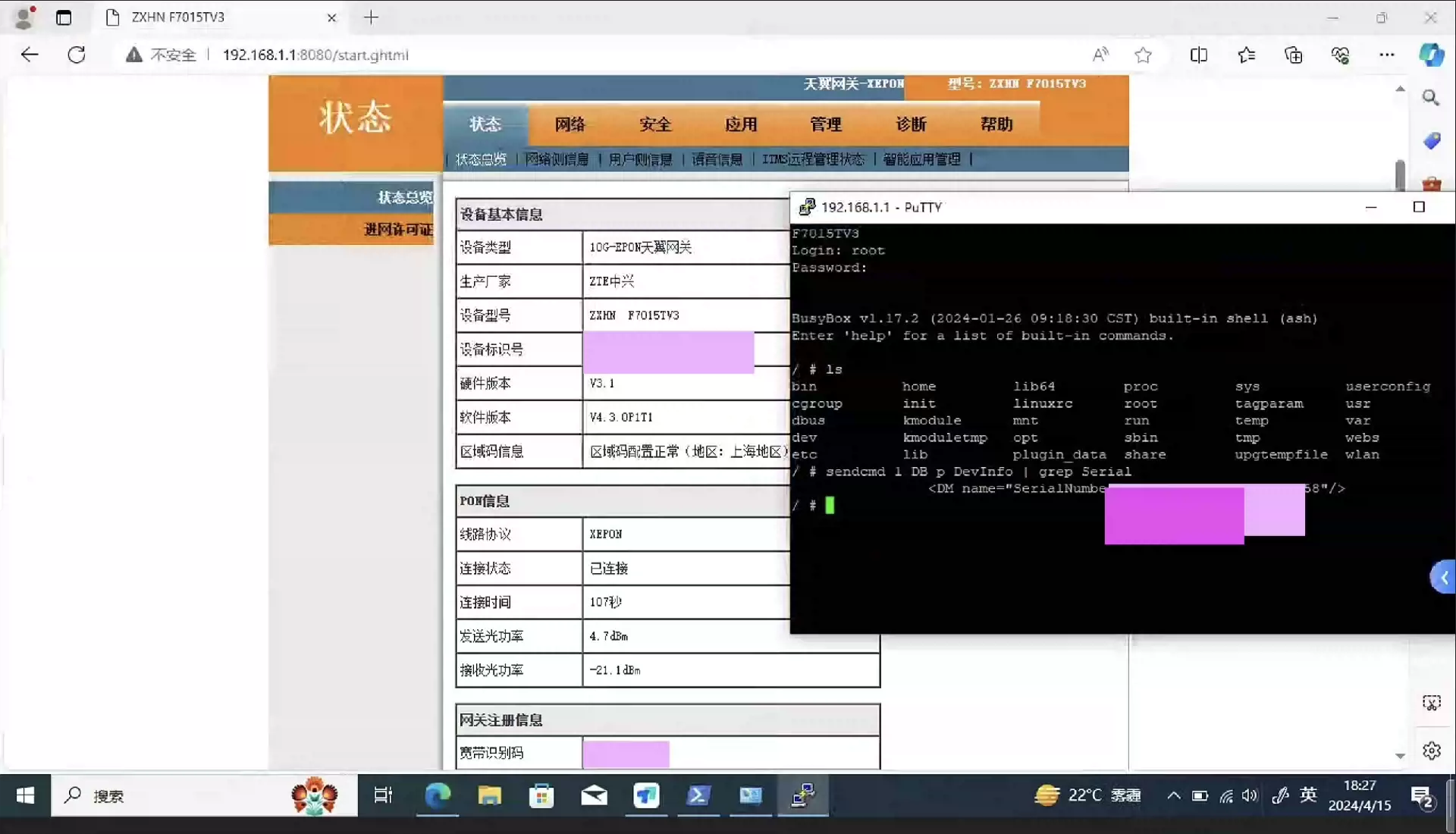This screenshot has width=1456, height=834.
Task: Show hidden tray icons chevron
Action: tap(1173, 795)
